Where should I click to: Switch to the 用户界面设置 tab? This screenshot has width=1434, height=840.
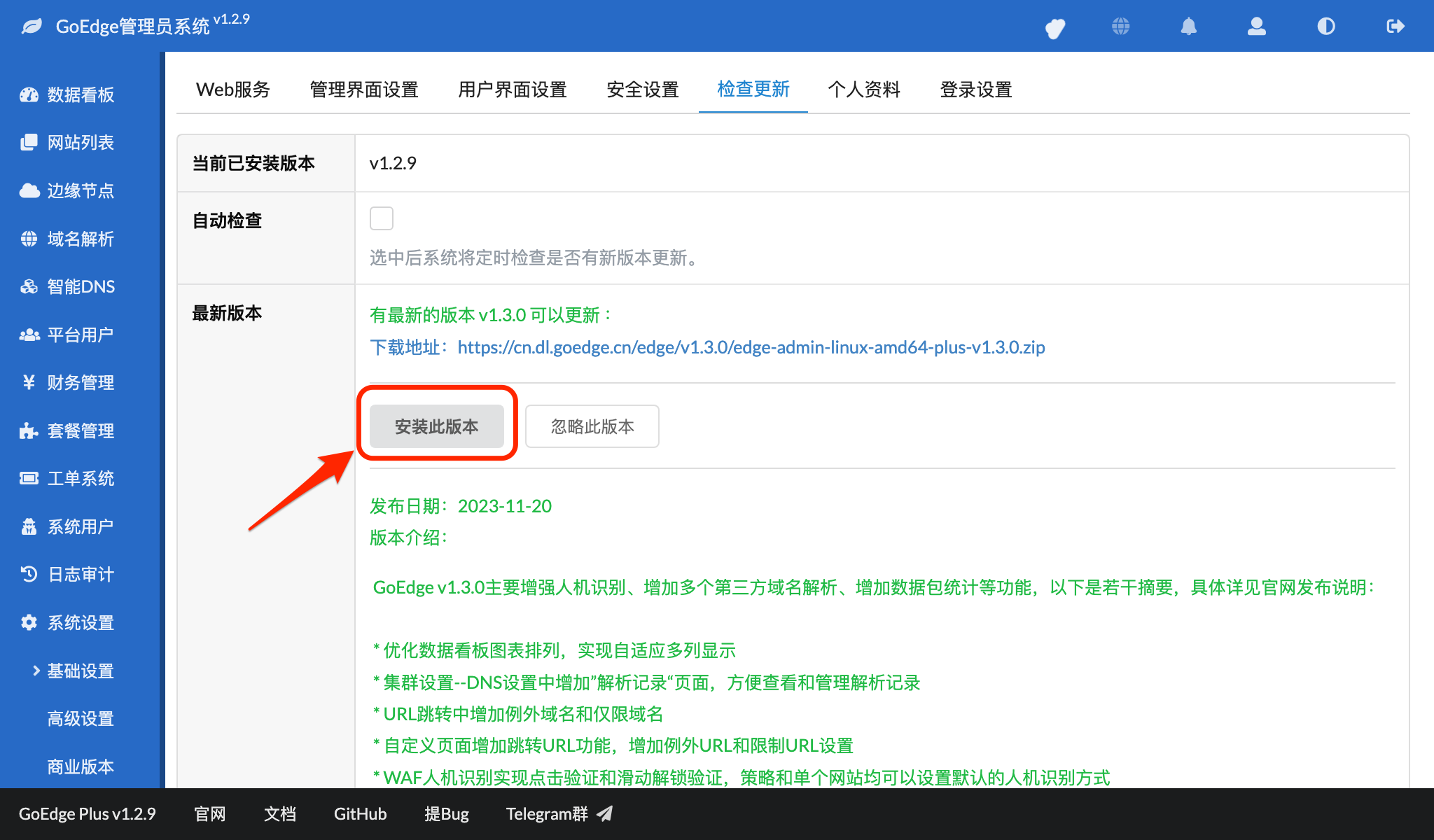pyautogui.click(x=513, y=90)
